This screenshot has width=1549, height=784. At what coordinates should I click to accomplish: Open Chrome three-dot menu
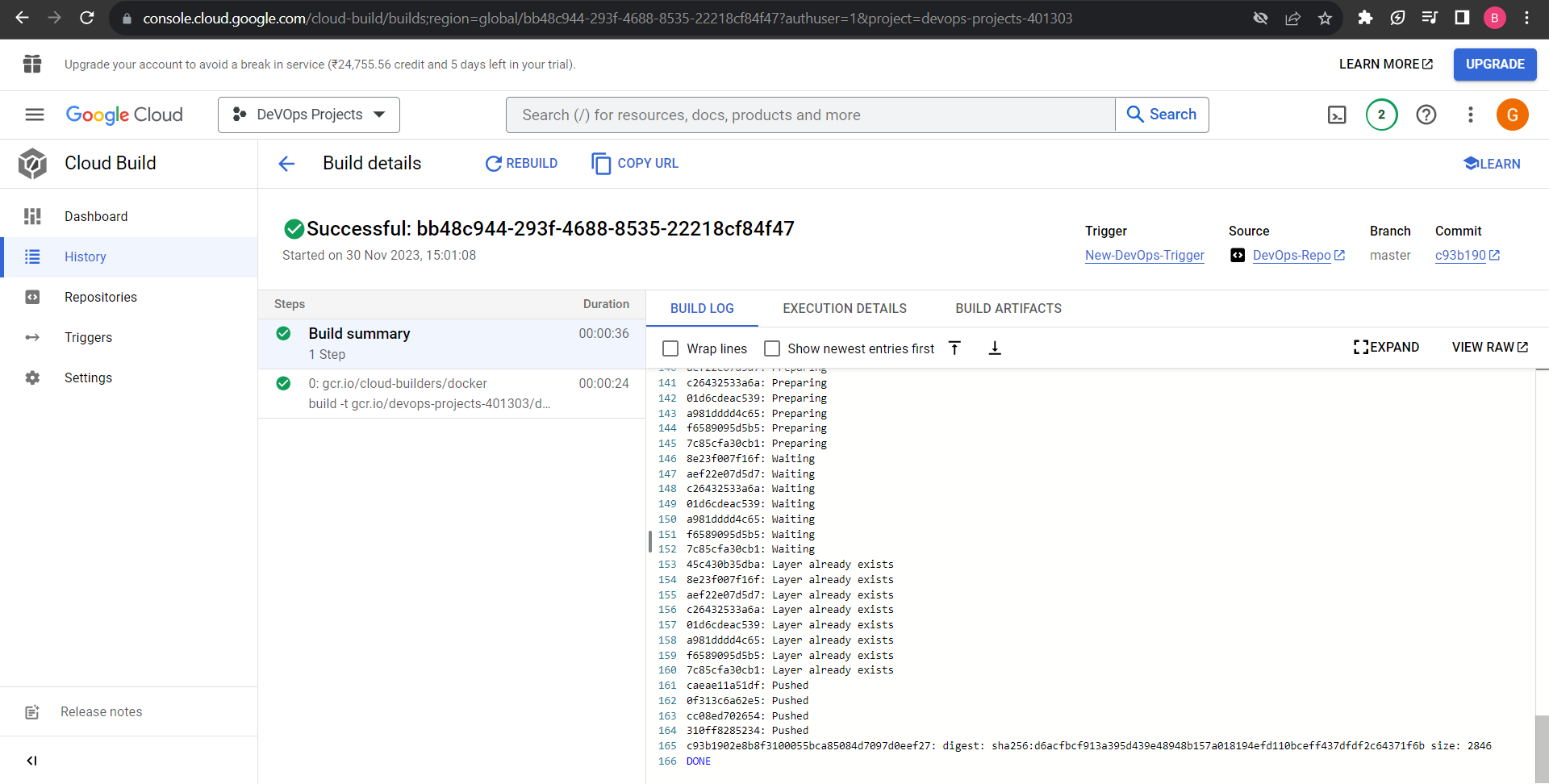coord(1526,18)
